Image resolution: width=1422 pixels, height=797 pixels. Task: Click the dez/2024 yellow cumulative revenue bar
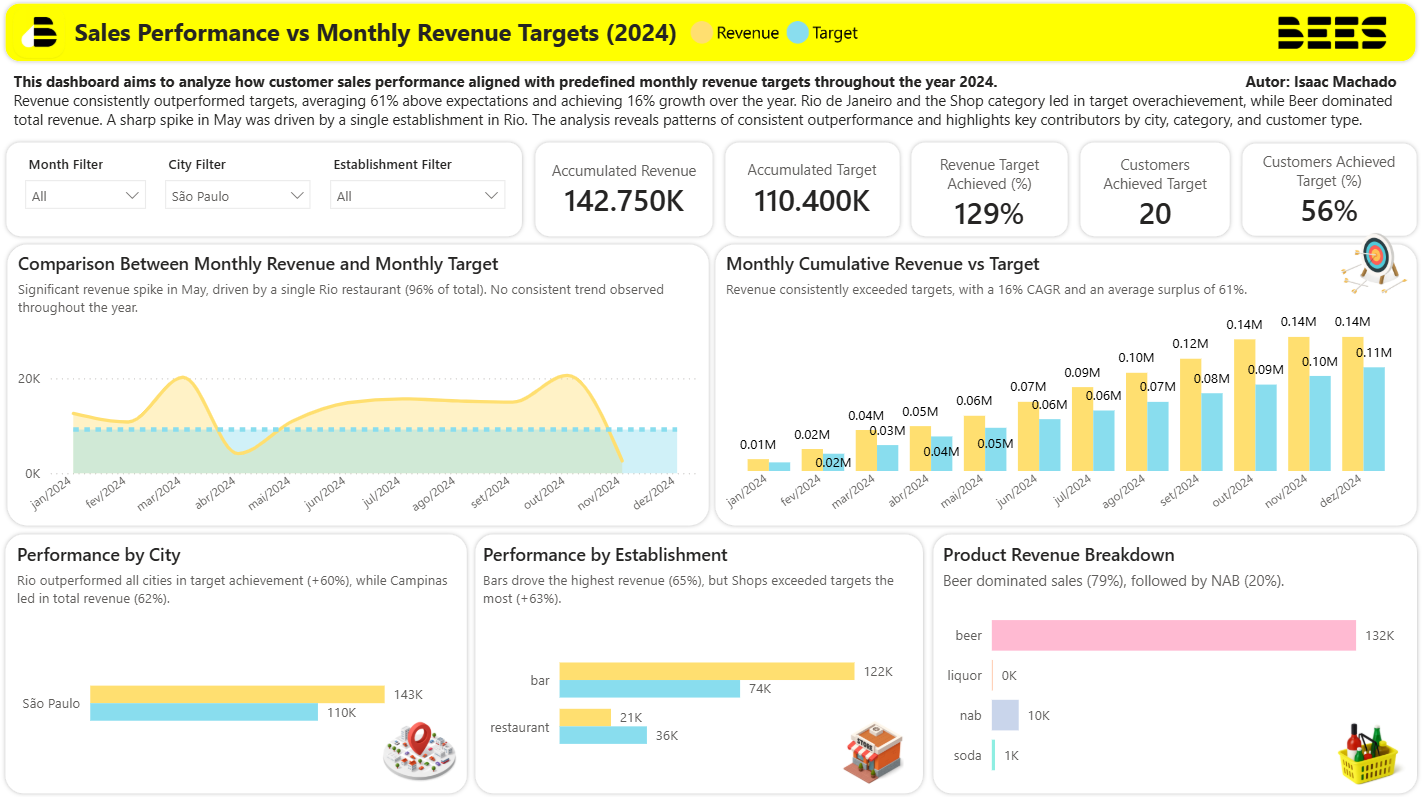click(1352, 404)
